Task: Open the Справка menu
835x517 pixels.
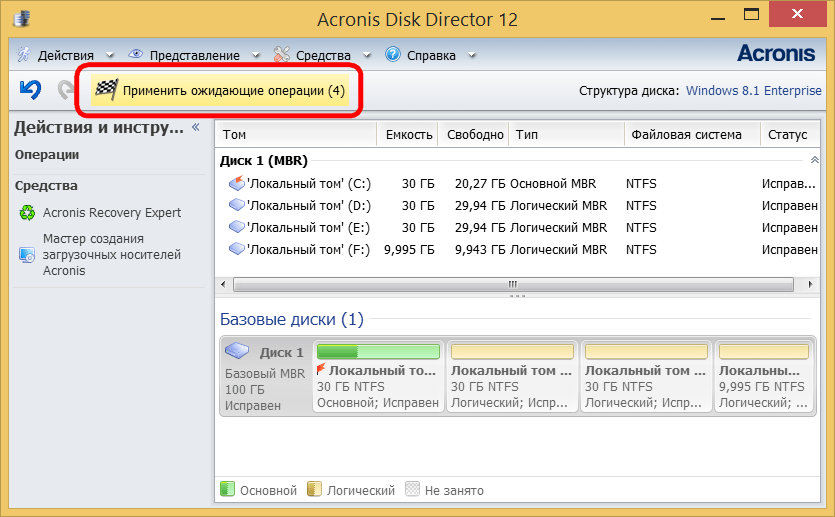Action: pyautogui.click(x=431, y=55)
